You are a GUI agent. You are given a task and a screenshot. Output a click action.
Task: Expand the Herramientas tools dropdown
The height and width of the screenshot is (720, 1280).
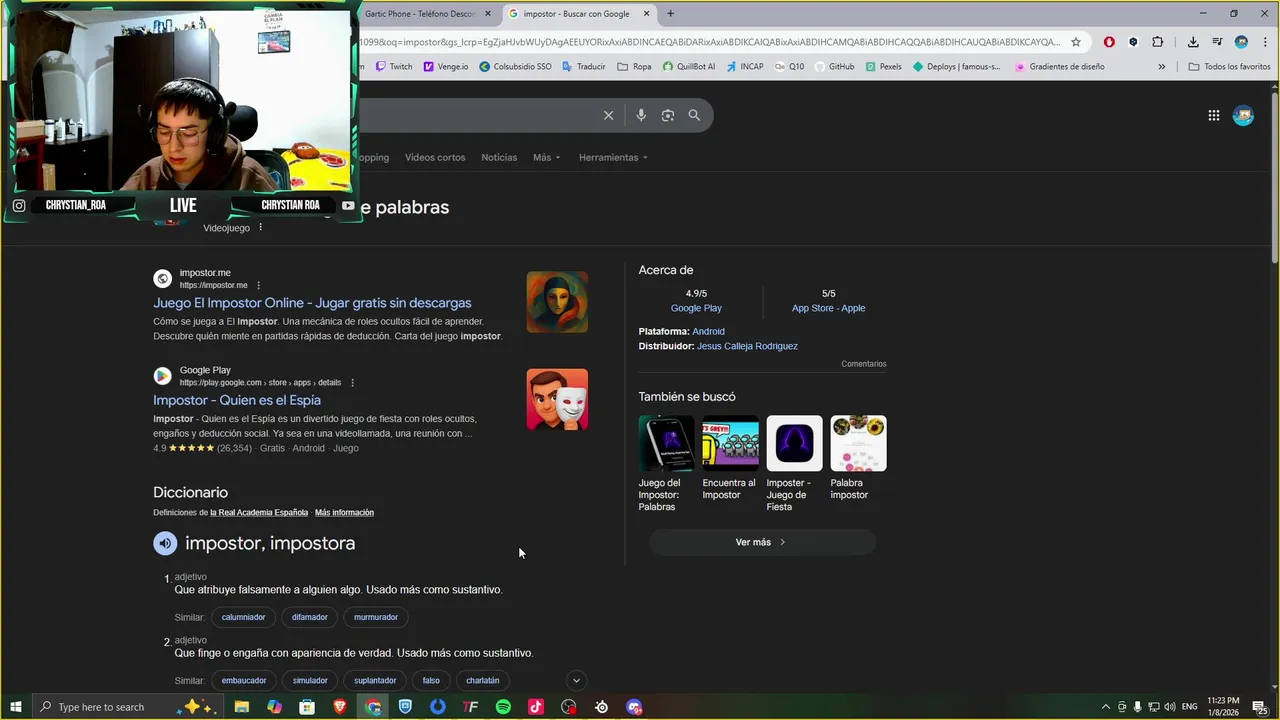click(613, 158)
